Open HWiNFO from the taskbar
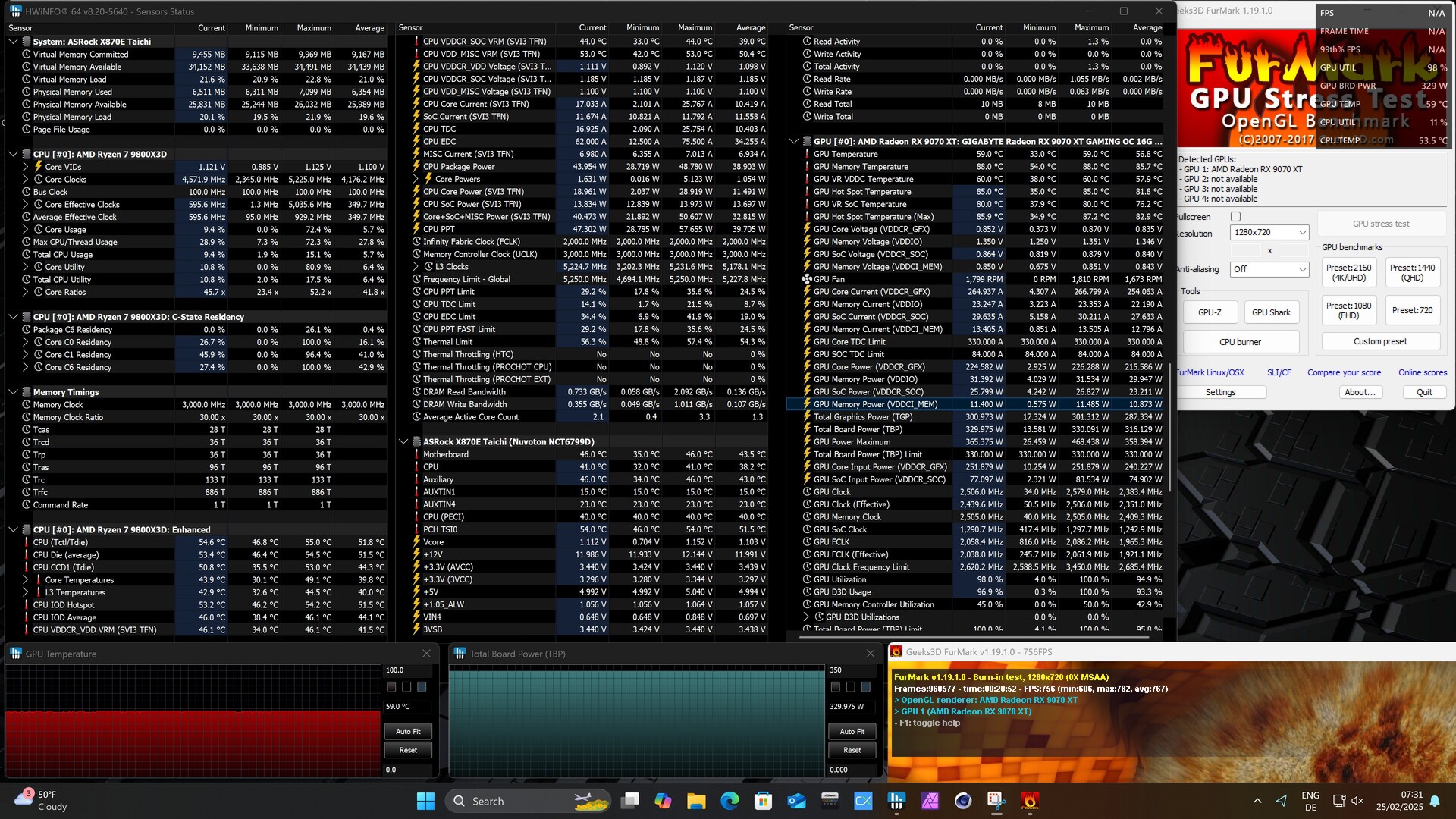The height and width of the screenshot is (819, 1456). [896, 801]
